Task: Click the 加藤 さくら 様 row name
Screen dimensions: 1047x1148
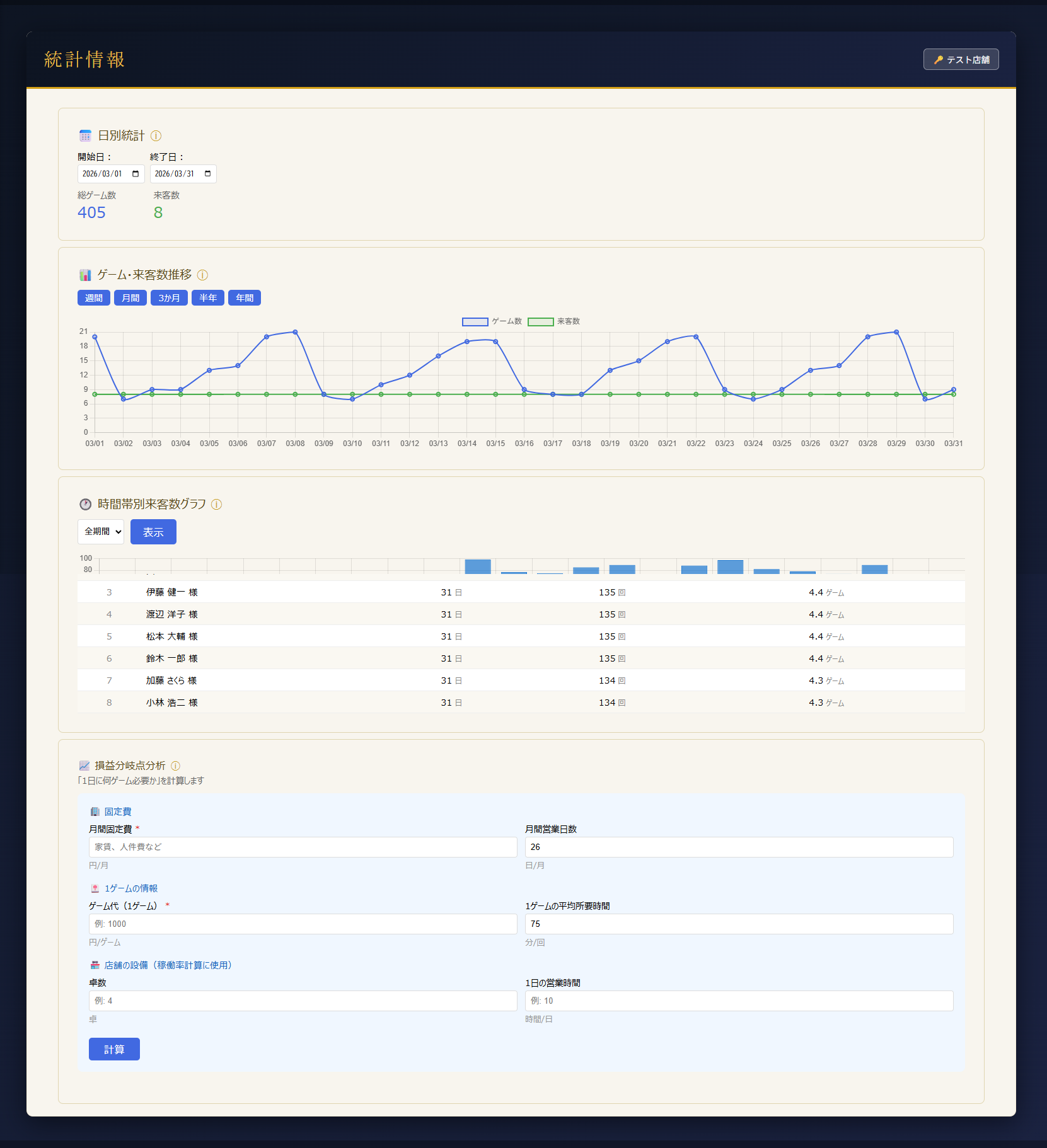Action: click(171, 681)
